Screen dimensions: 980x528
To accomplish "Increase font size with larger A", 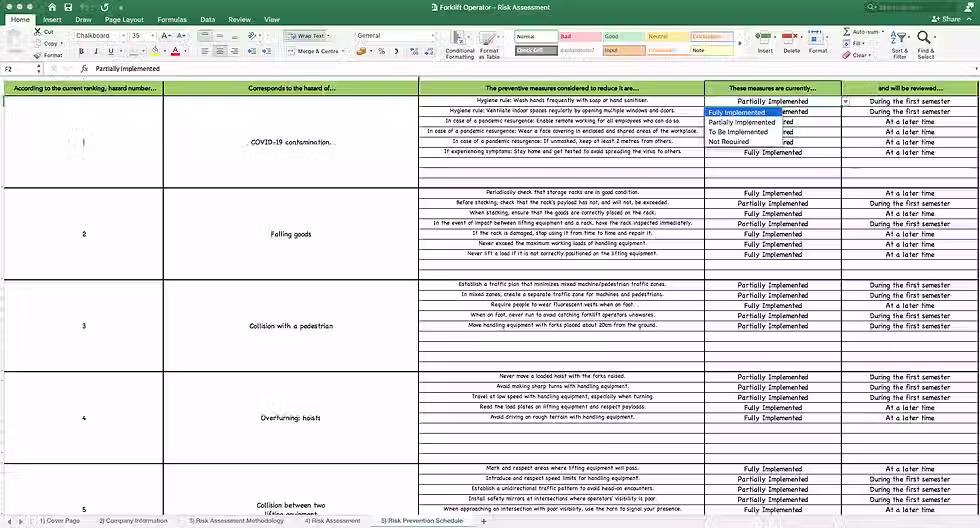I will click(166, 36).
